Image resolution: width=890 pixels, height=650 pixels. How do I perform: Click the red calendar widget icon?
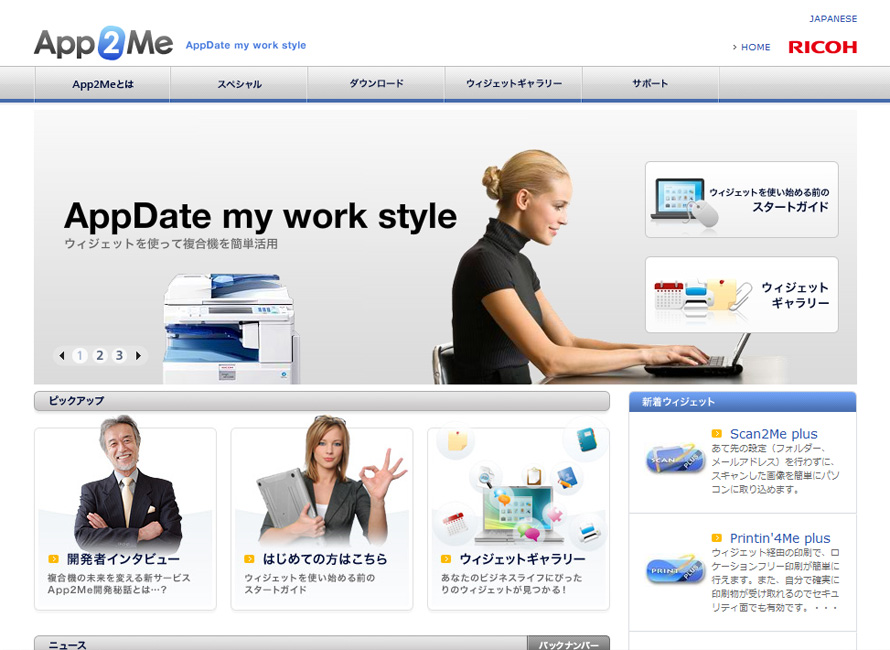(455, 523)
